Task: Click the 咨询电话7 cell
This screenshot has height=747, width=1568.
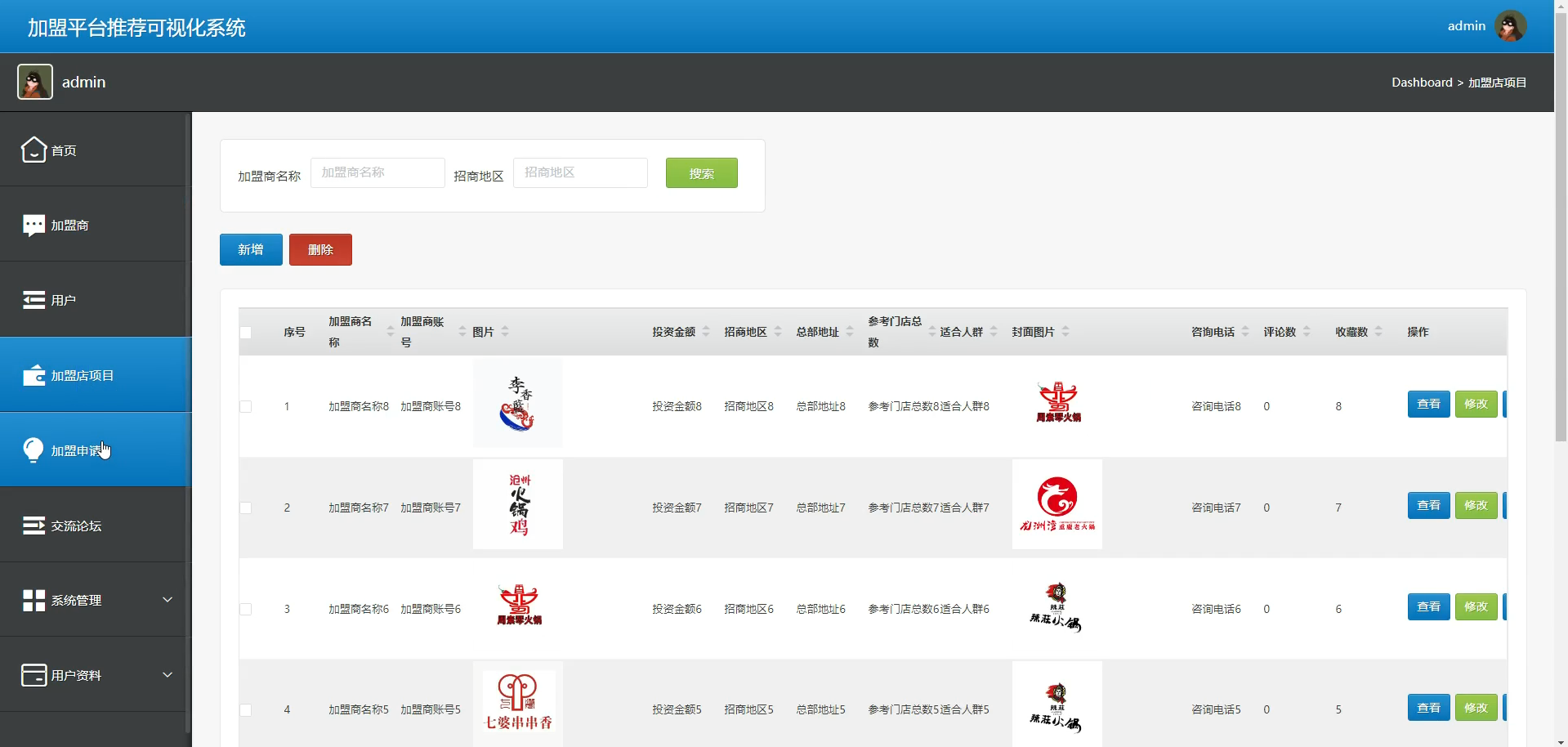Action: click(1216, 508)
